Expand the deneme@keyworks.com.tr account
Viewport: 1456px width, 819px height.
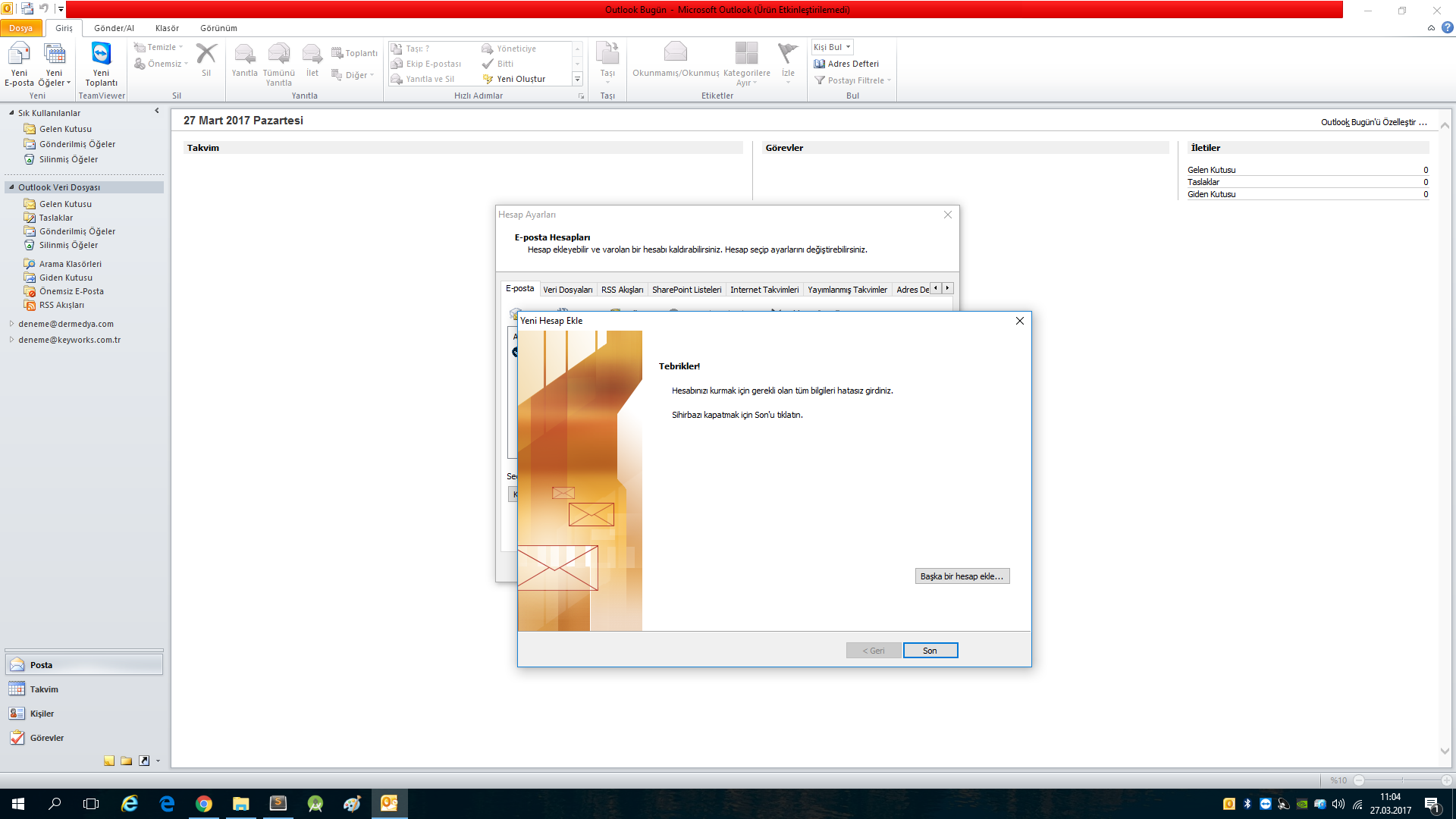pos(11,340)
